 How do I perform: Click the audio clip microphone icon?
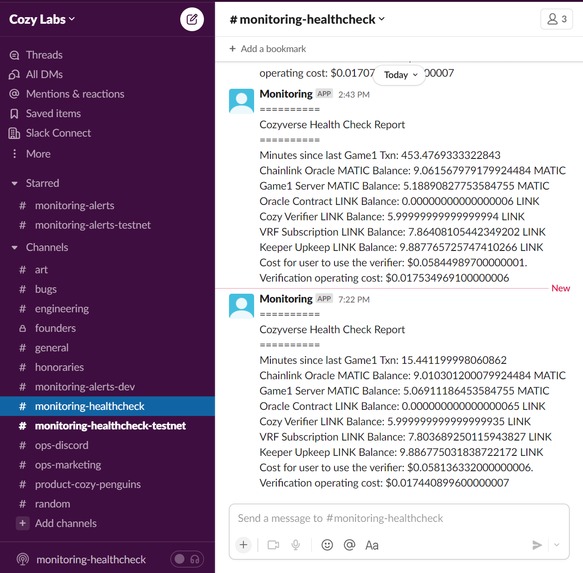click(296, 545)
